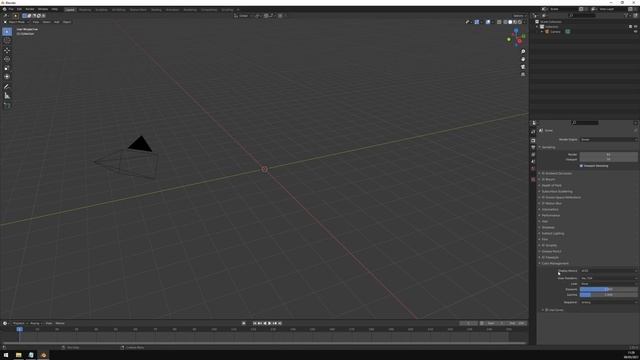Click the viewport zoom magnifier icon
This screenshot has width=640, height=360.
click(x=523, y=52)
